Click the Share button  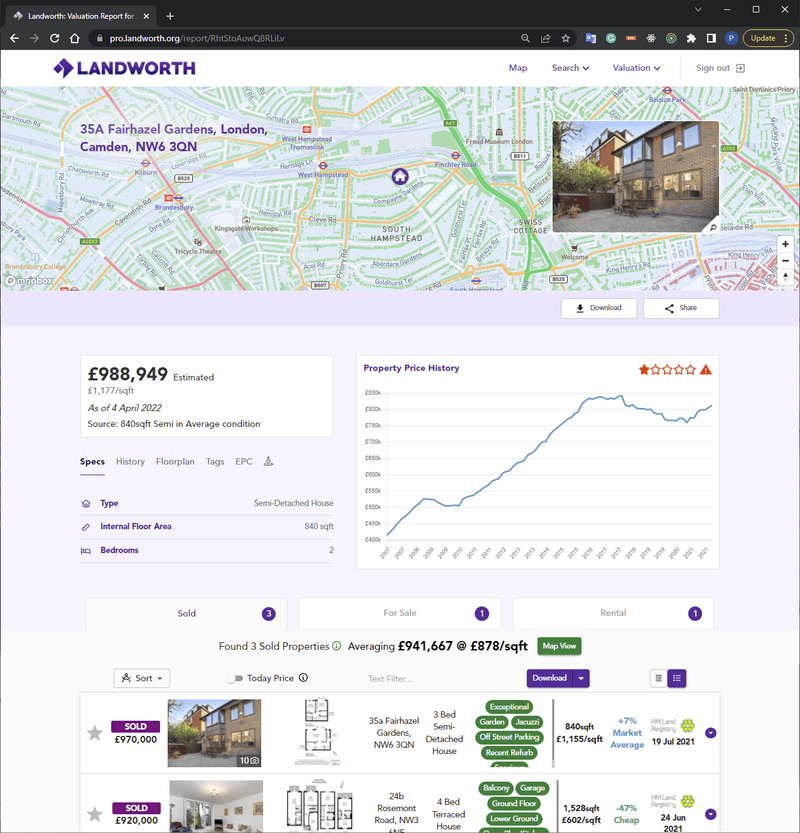(681, 308)
